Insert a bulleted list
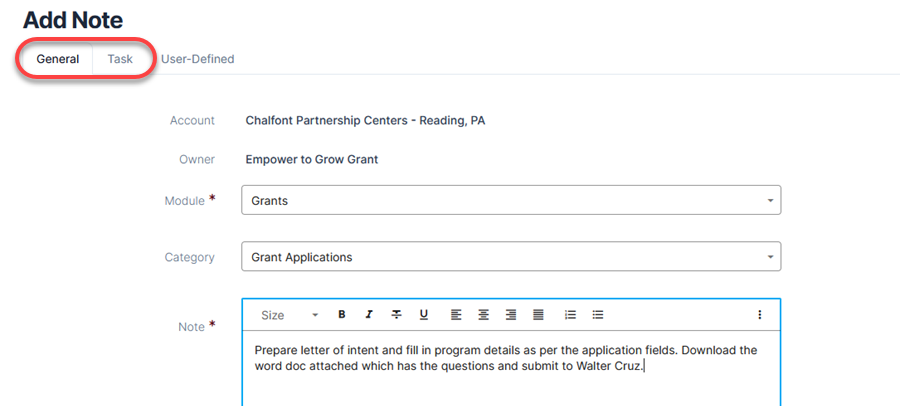This screenshot has height=406, width=900. click(x=598, y=315)
